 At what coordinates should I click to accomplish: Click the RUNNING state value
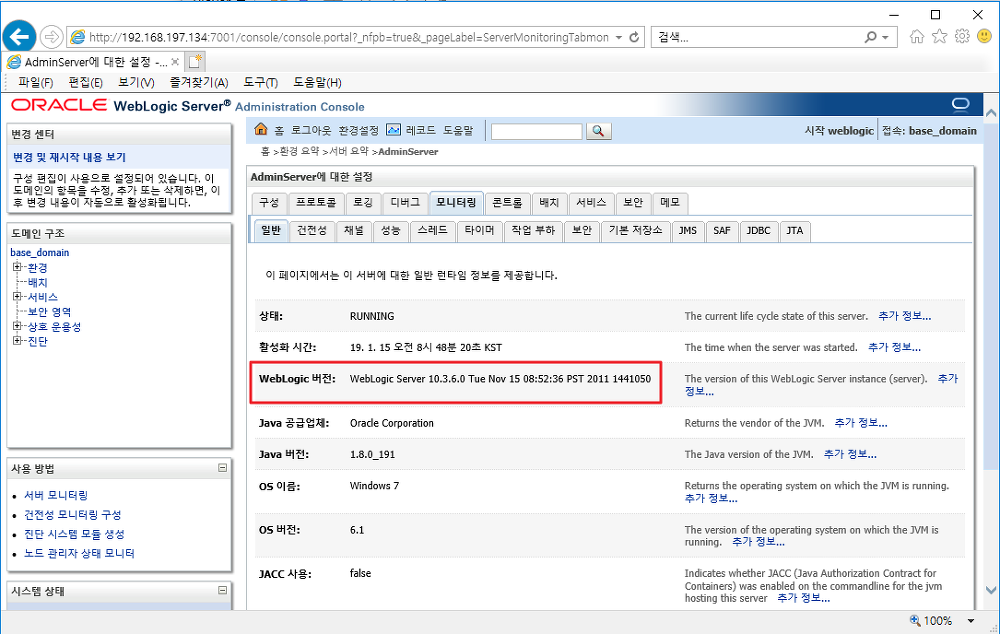tap(372, 316)
